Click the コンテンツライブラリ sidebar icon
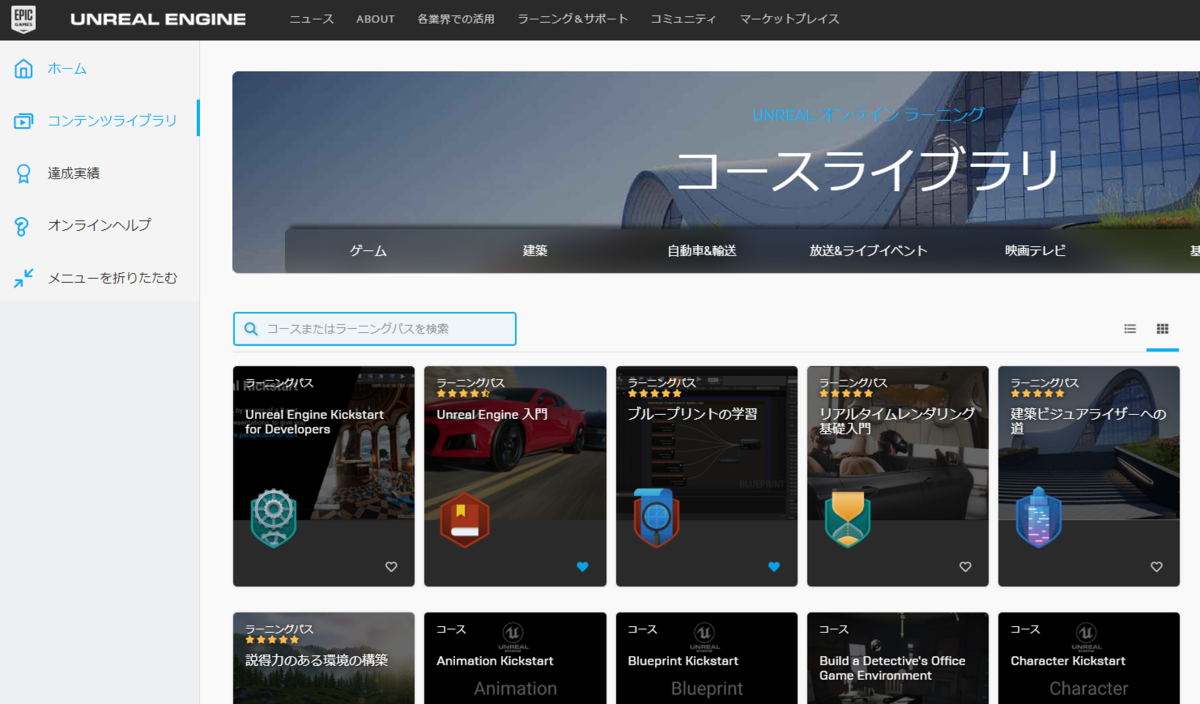The width and height of the screenshot is (1200, 704). (x=23, y=121)
